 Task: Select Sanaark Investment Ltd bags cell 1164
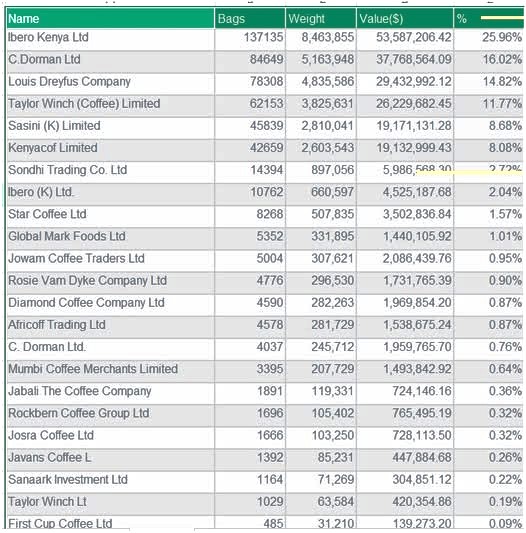[250, 480]
